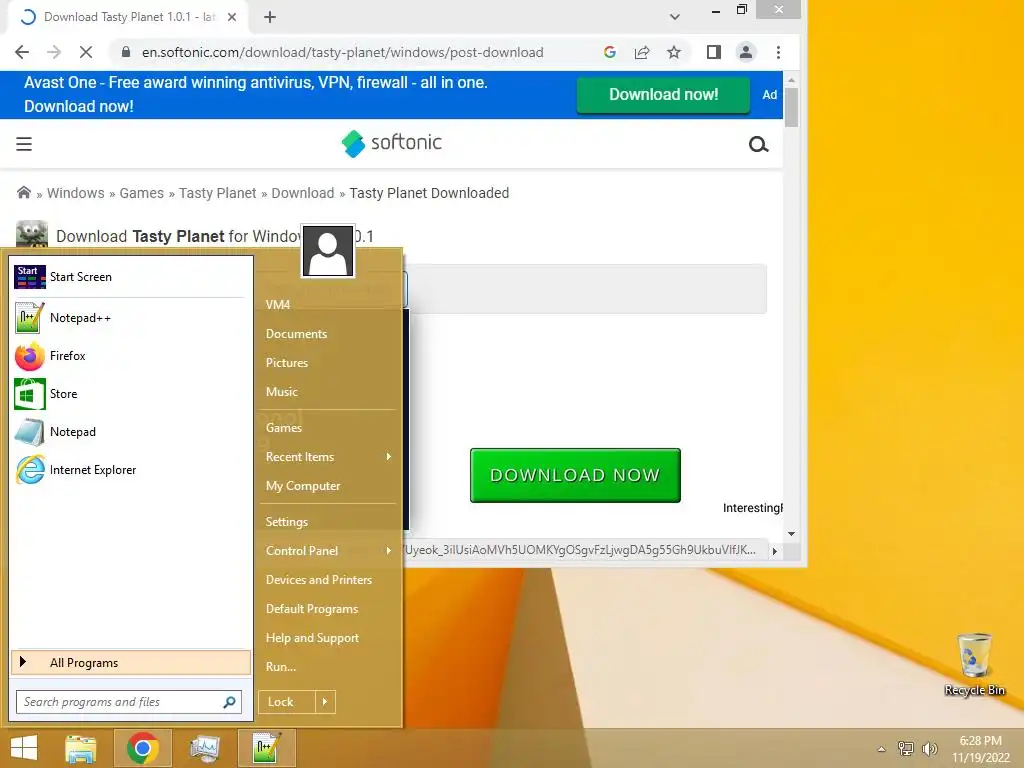Viewport: 1024px width, 768px height.
Task: Open the Run... dialog
Action: (x=281, y=667)
